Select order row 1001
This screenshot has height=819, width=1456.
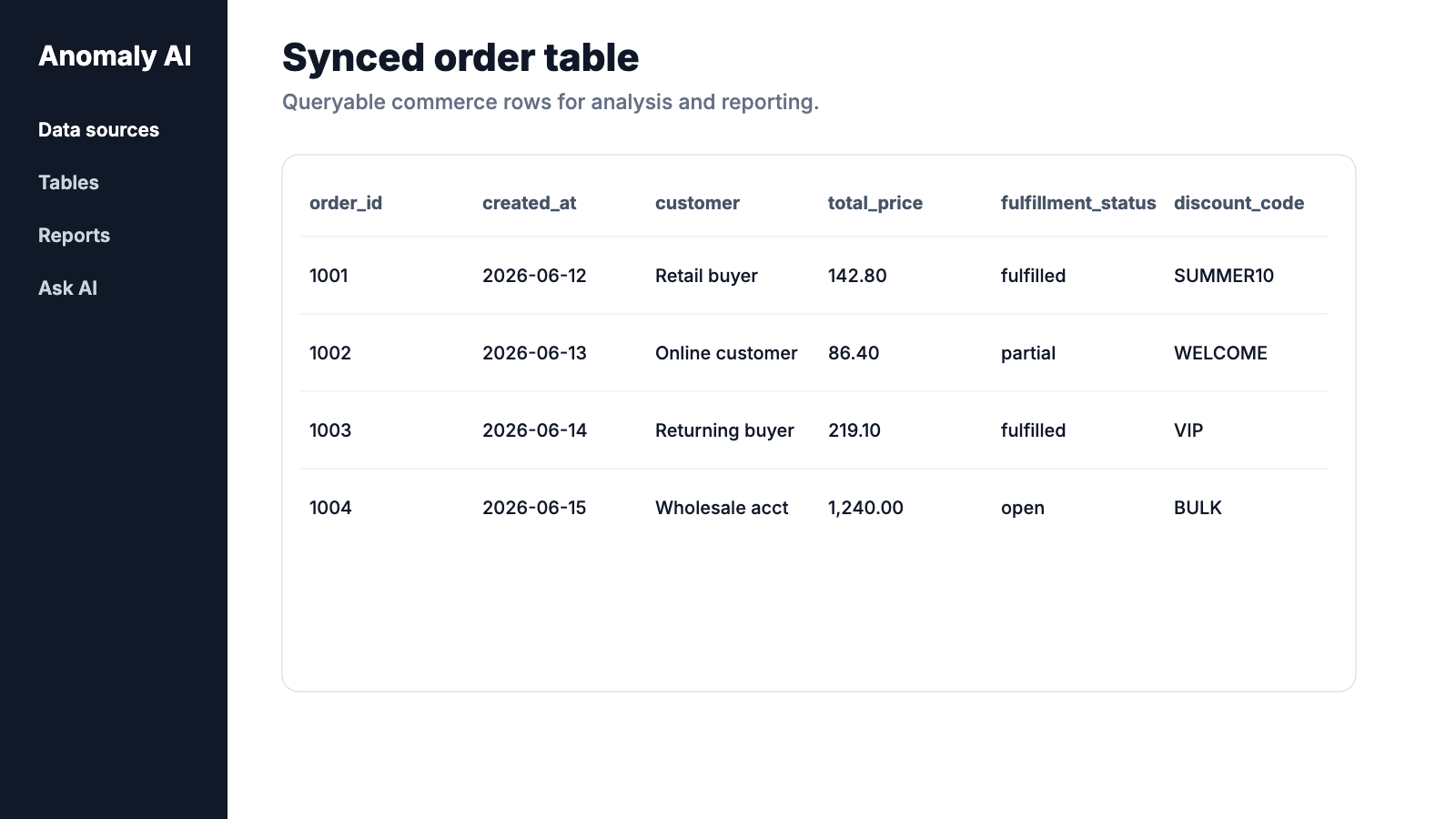(x=814, y=276)
